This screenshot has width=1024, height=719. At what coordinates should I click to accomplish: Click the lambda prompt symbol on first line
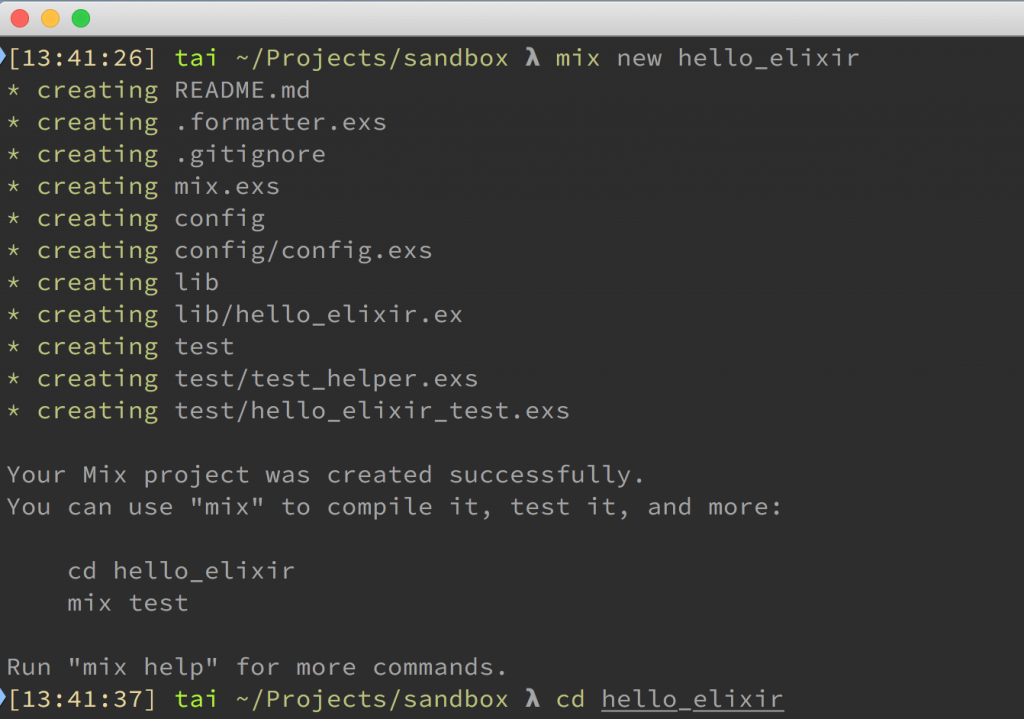[533, 57]
